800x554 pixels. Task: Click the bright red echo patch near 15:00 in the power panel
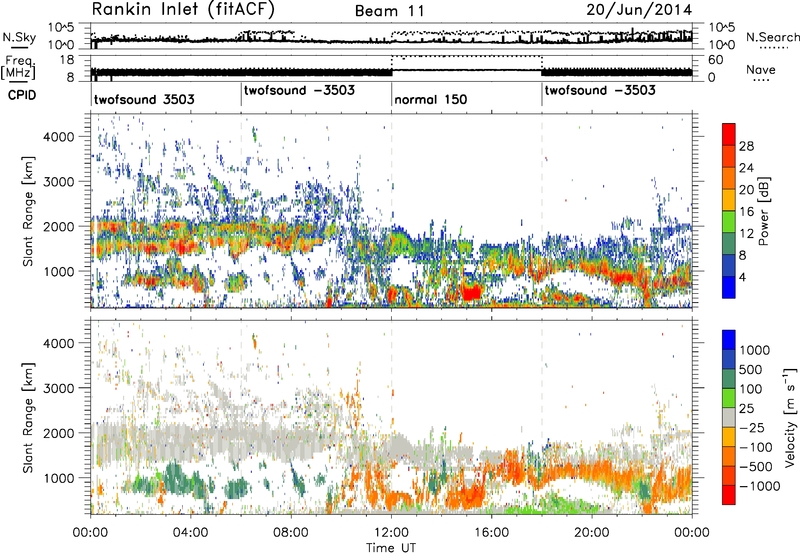[x=471, y=293]
